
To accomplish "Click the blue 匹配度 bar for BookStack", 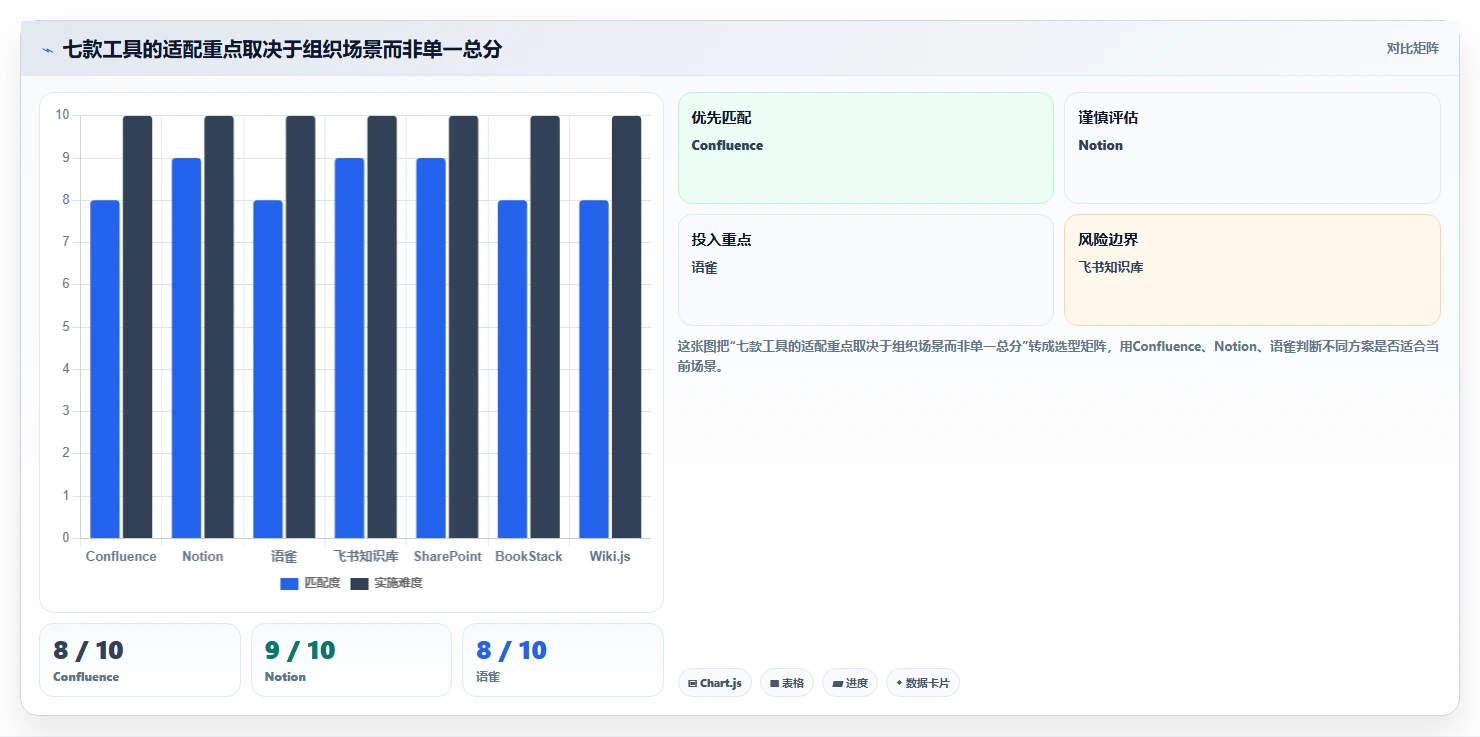I will [x=512, y=369].
